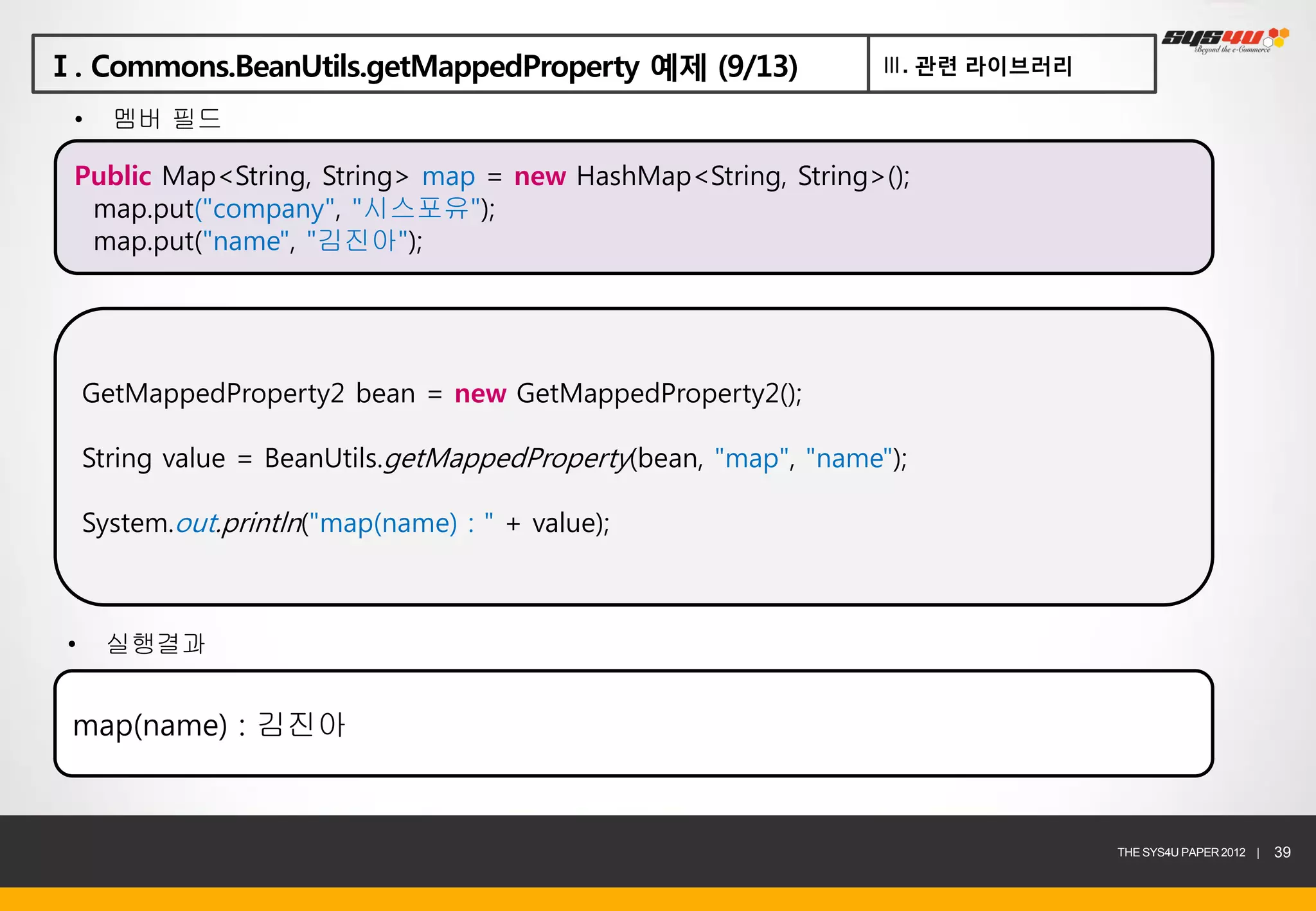Click the '실행결과' bullet heading
This screenshot has width=1316, height=911.
pos(156,643)
